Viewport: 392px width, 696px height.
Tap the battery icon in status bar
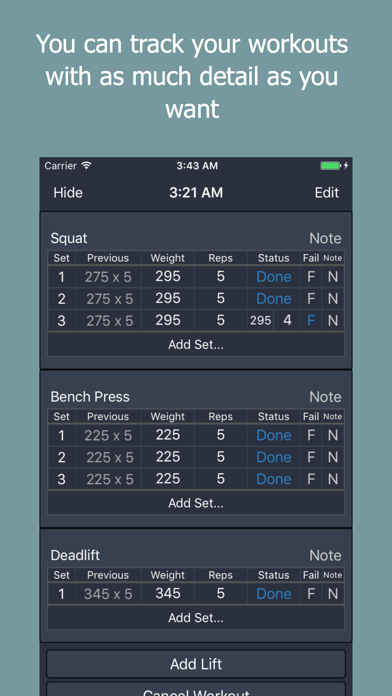pos(331,166)
